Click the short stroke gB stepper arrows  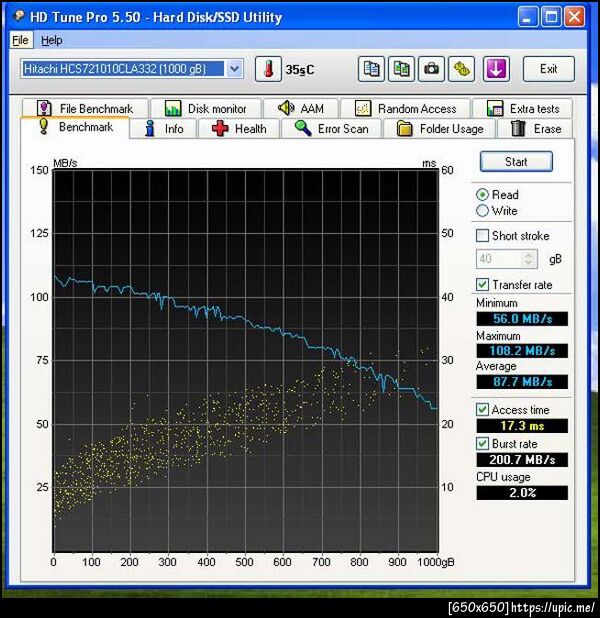click(529, 259)
